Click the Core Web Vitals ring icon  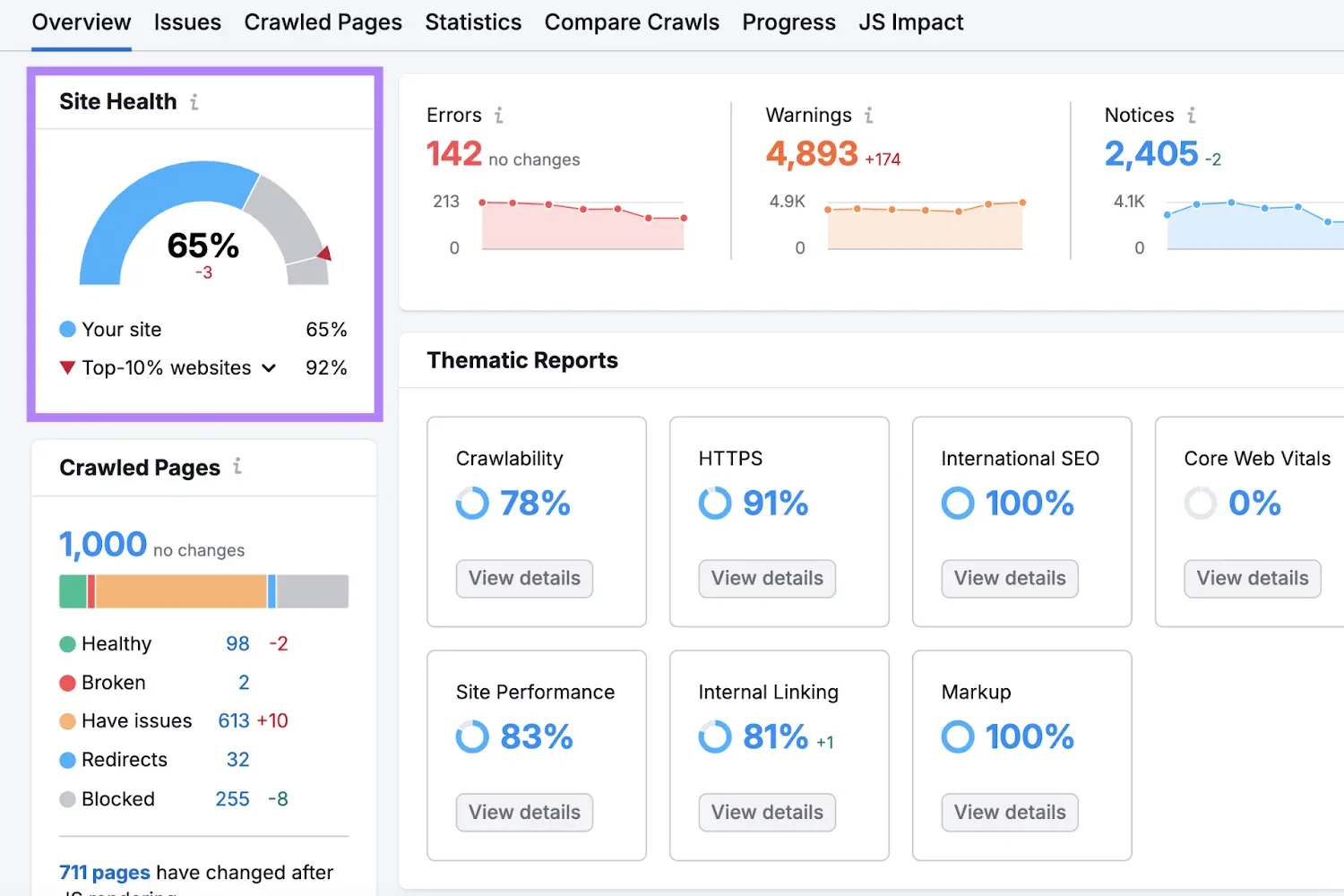[x=1200, y=504]
